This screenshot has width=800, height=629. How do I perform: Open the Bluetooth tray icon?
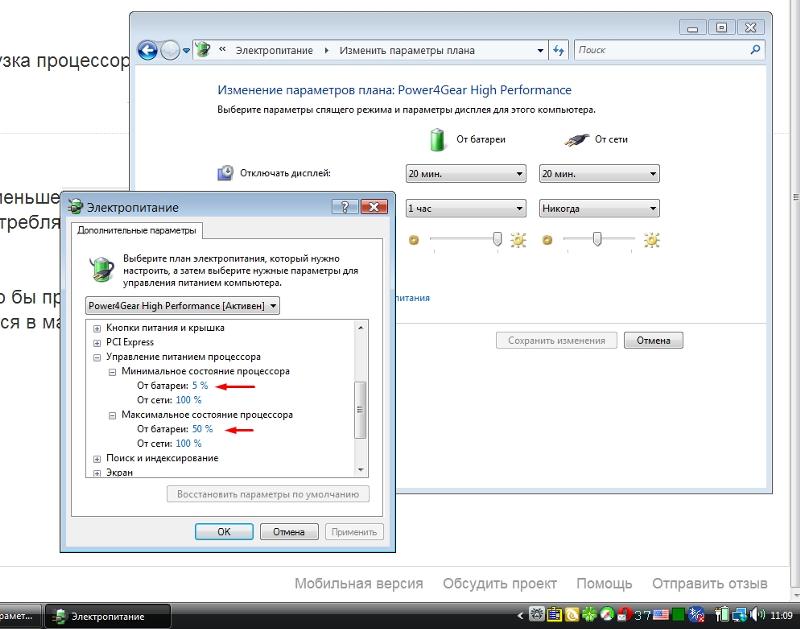coord(696,615)
